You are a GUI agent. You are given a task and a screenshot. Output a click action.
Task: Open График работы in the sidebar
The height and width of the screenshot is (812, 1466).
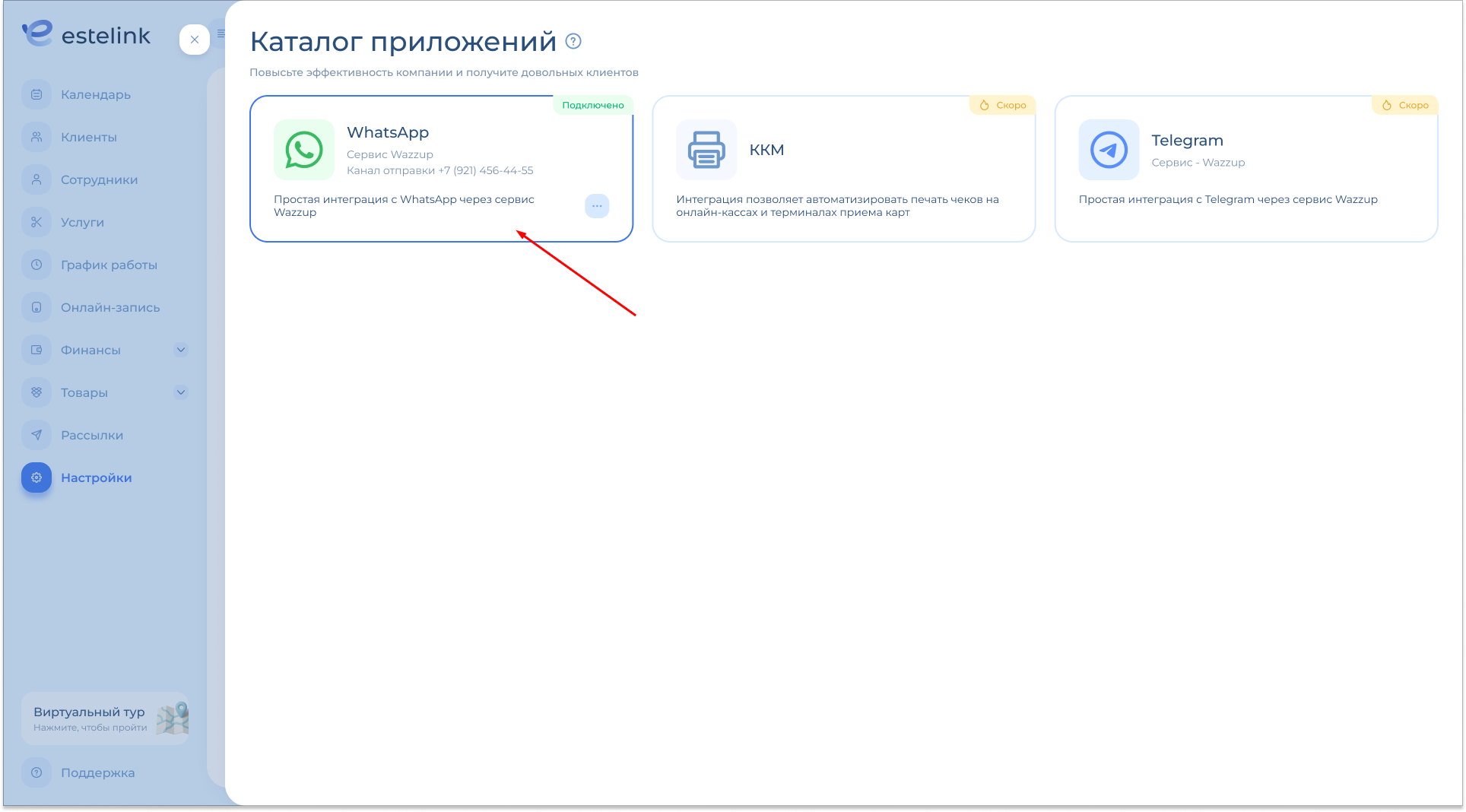109,265
